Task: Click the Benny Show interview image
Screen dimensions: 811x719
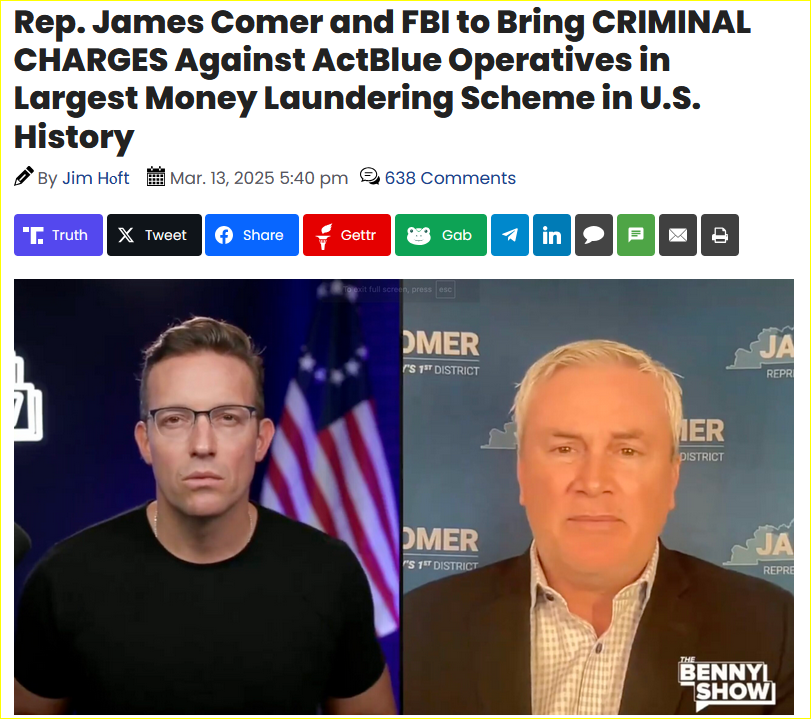Action: point(404,497)
